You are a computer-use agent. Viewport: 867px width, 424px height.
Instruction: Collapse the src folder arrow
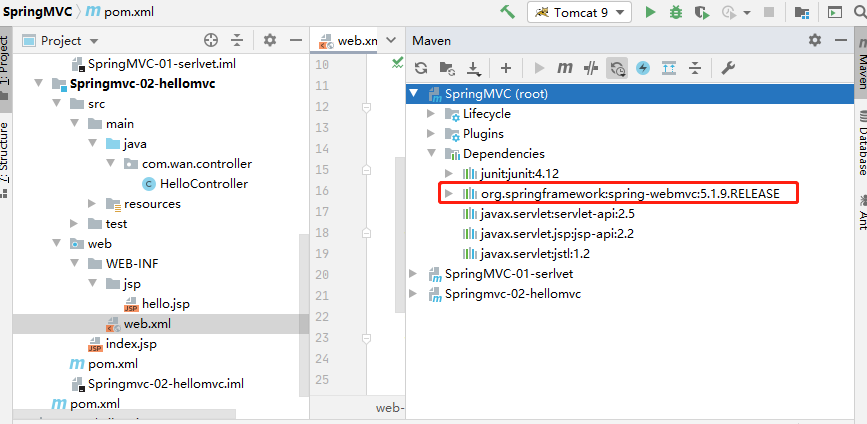(x=56, y=104)
